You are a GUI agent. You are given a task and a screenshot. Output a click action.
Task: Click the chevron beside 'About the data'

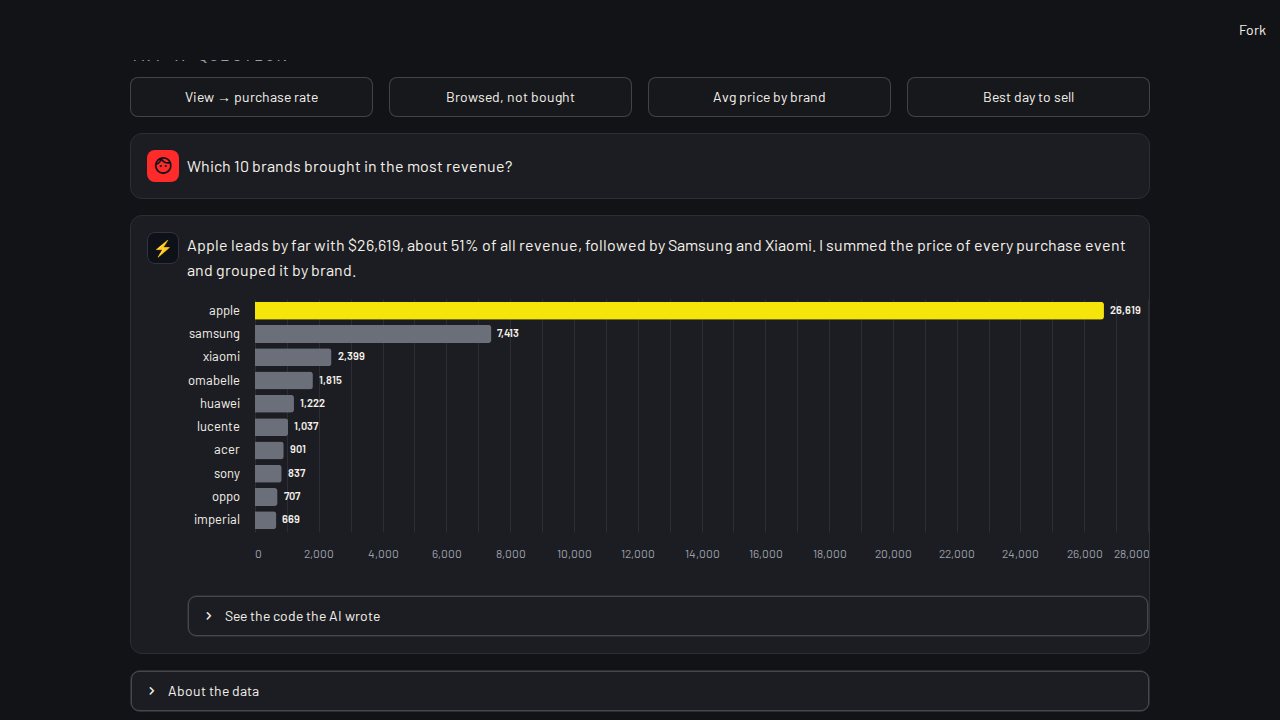coord(152,691)
